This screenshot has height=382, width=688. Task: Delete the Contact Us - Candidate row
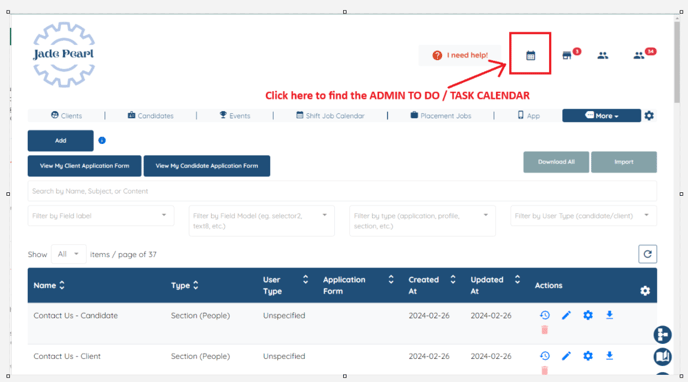click(545, 330)
